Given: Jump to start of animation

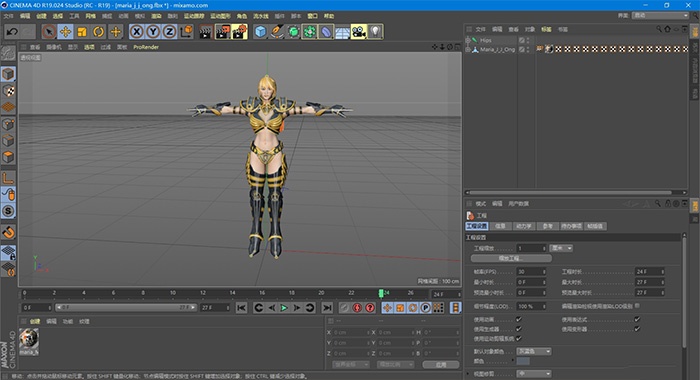Looking at the screenshot, I should coord(242,308).
